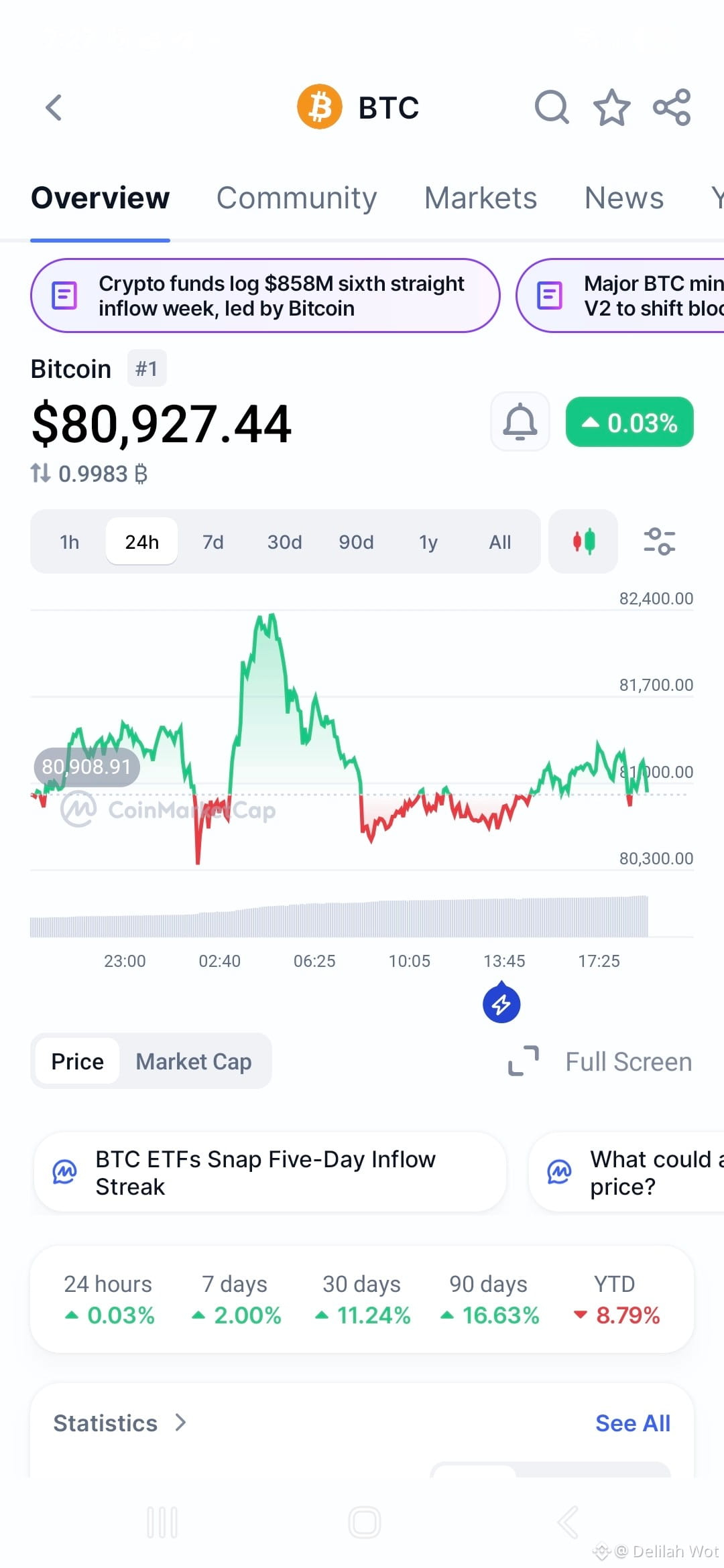Switch to candlestick chart icon
The width and height of the screenshot is (724, 1568).
583,541
